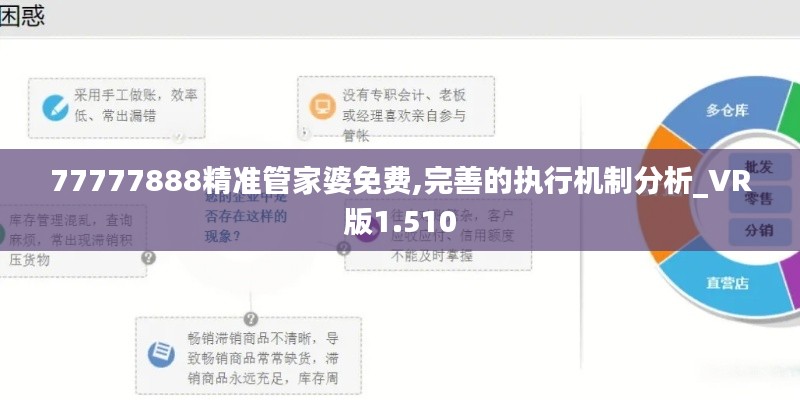This screenshot has width=800, height=400.
Task: Click the question mark next to 库存管理混乱 box
Action: (x=148, y=258)
